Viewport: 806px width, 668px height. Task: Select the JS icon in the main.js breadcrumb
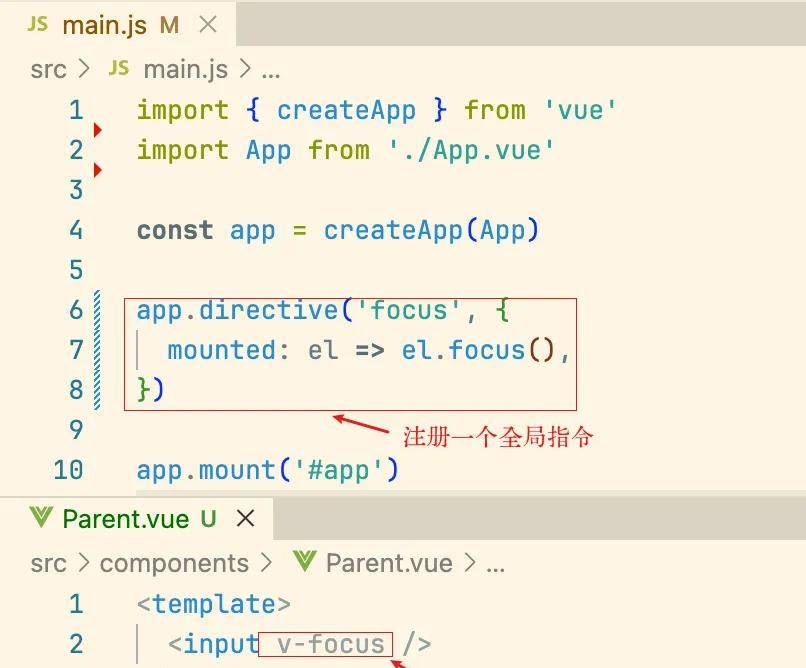click(x=117, y=69)
